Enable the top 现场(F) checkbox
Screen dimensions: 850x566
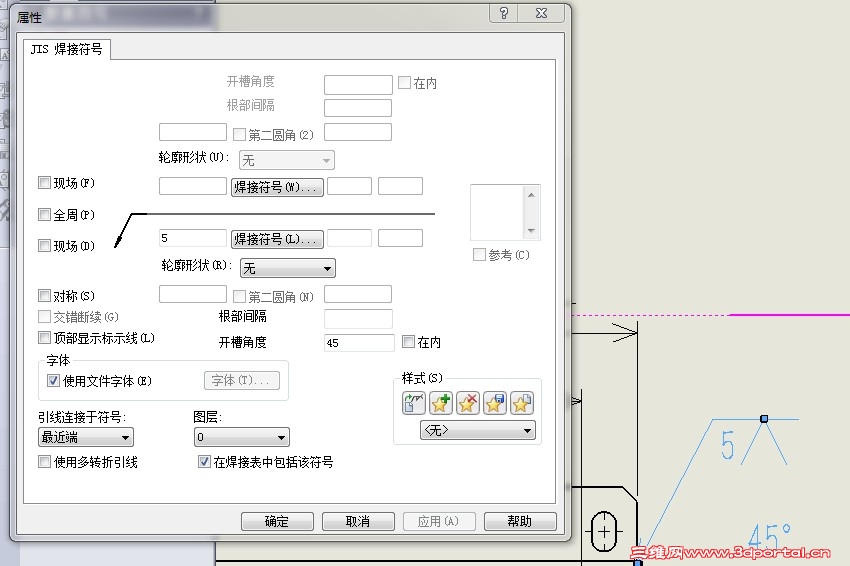44,183
